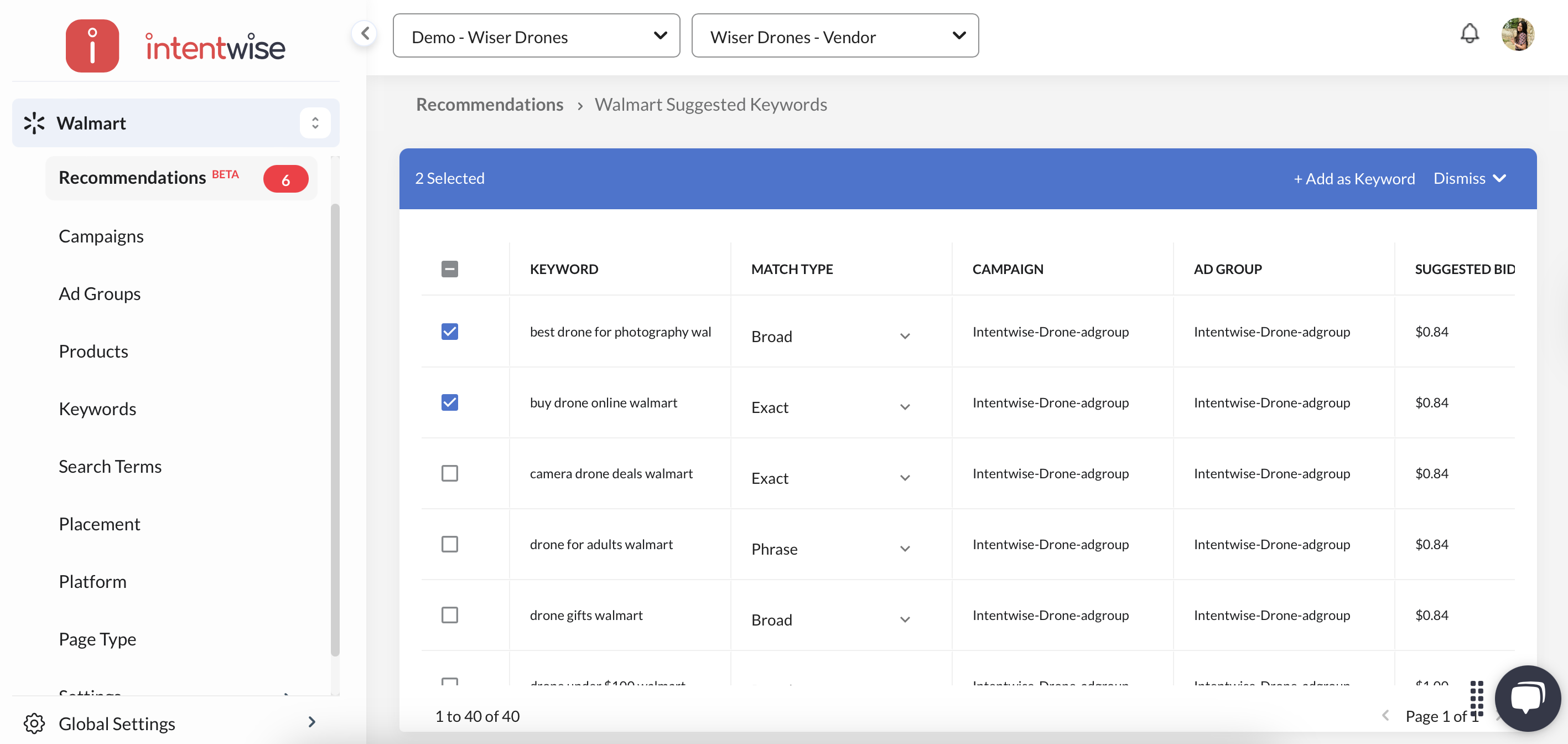Screen dimensions: 1568x744
Task: Click + Add as Keyword
Action: click(x=1354, y=178)
